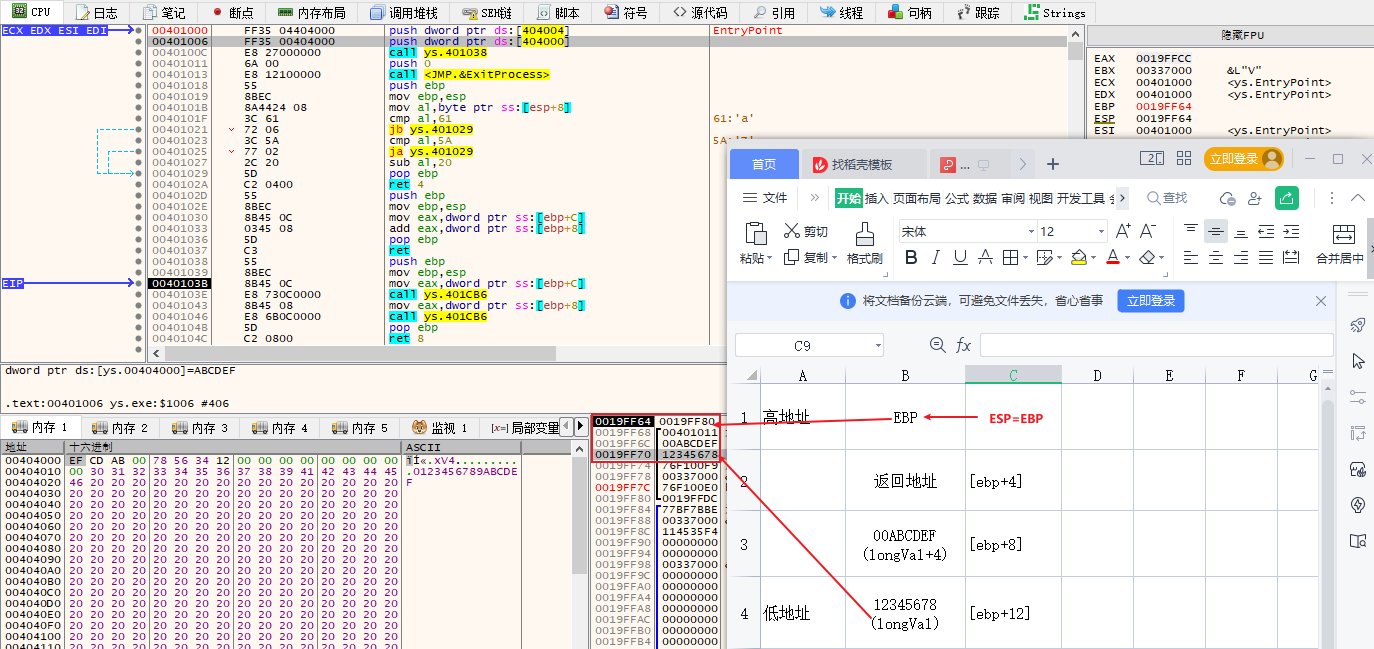
Task: Click the disassembly pane vertical scrollbar
Action: (1076, 190)
